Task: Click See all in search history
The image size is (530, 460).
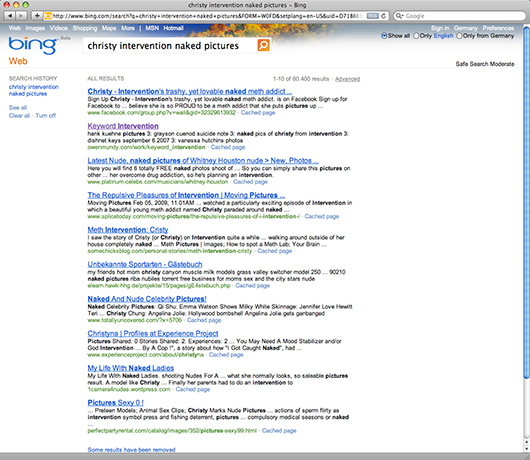Action: point(18,107)
